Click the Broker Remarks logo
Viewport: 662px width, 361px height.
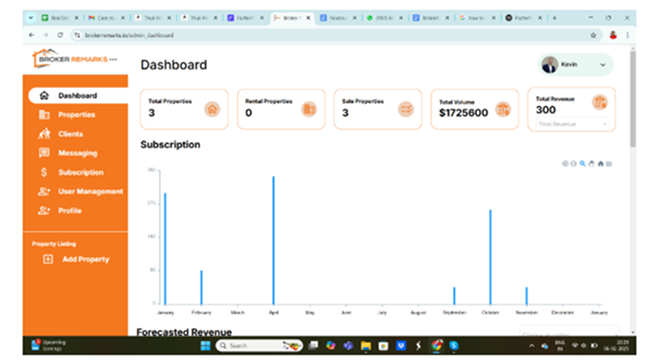coord(75,59)
